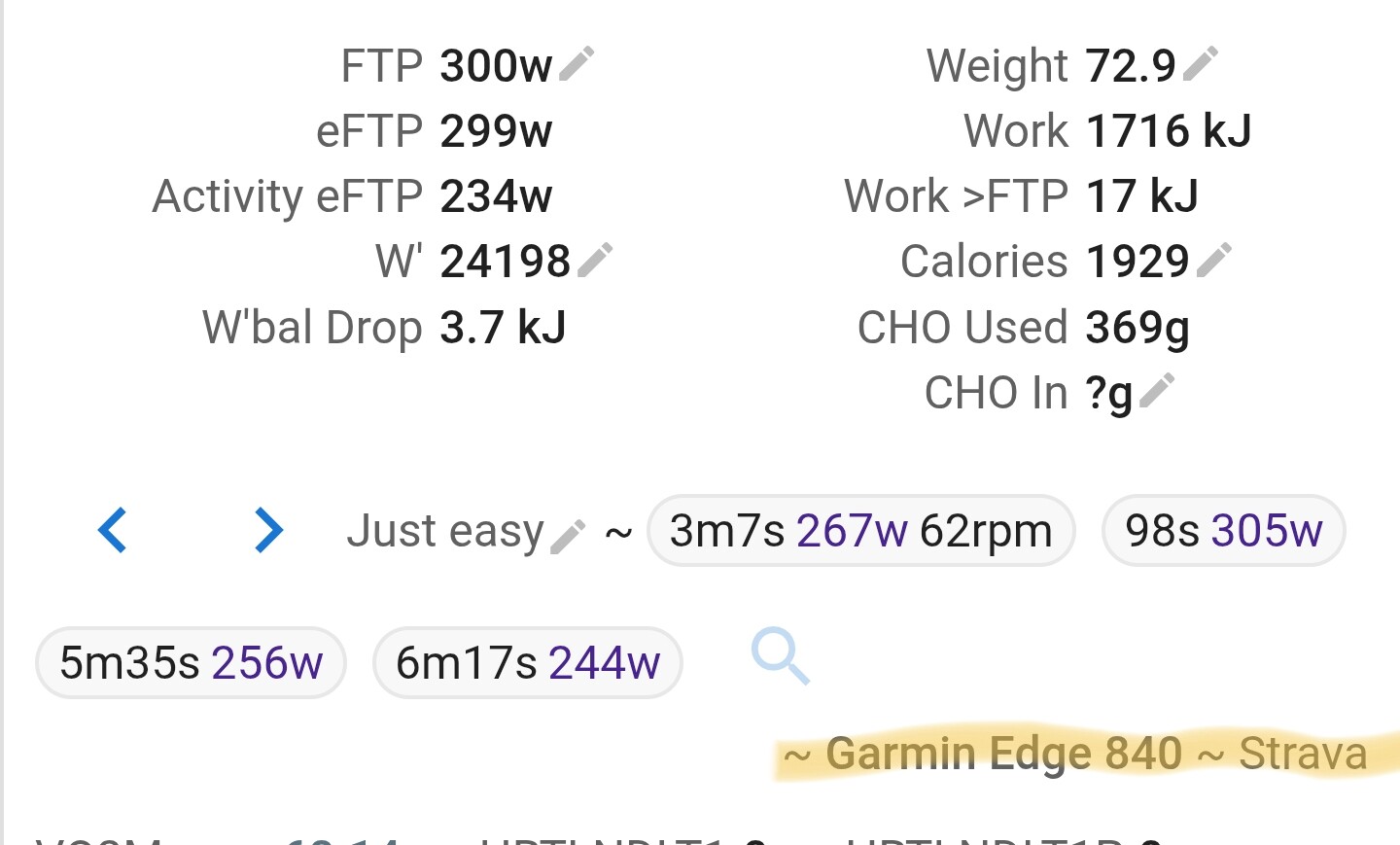Click the pencil icon next to Calories
The height and width of the screenshot is (845, 1400).
coord(1213,260)
